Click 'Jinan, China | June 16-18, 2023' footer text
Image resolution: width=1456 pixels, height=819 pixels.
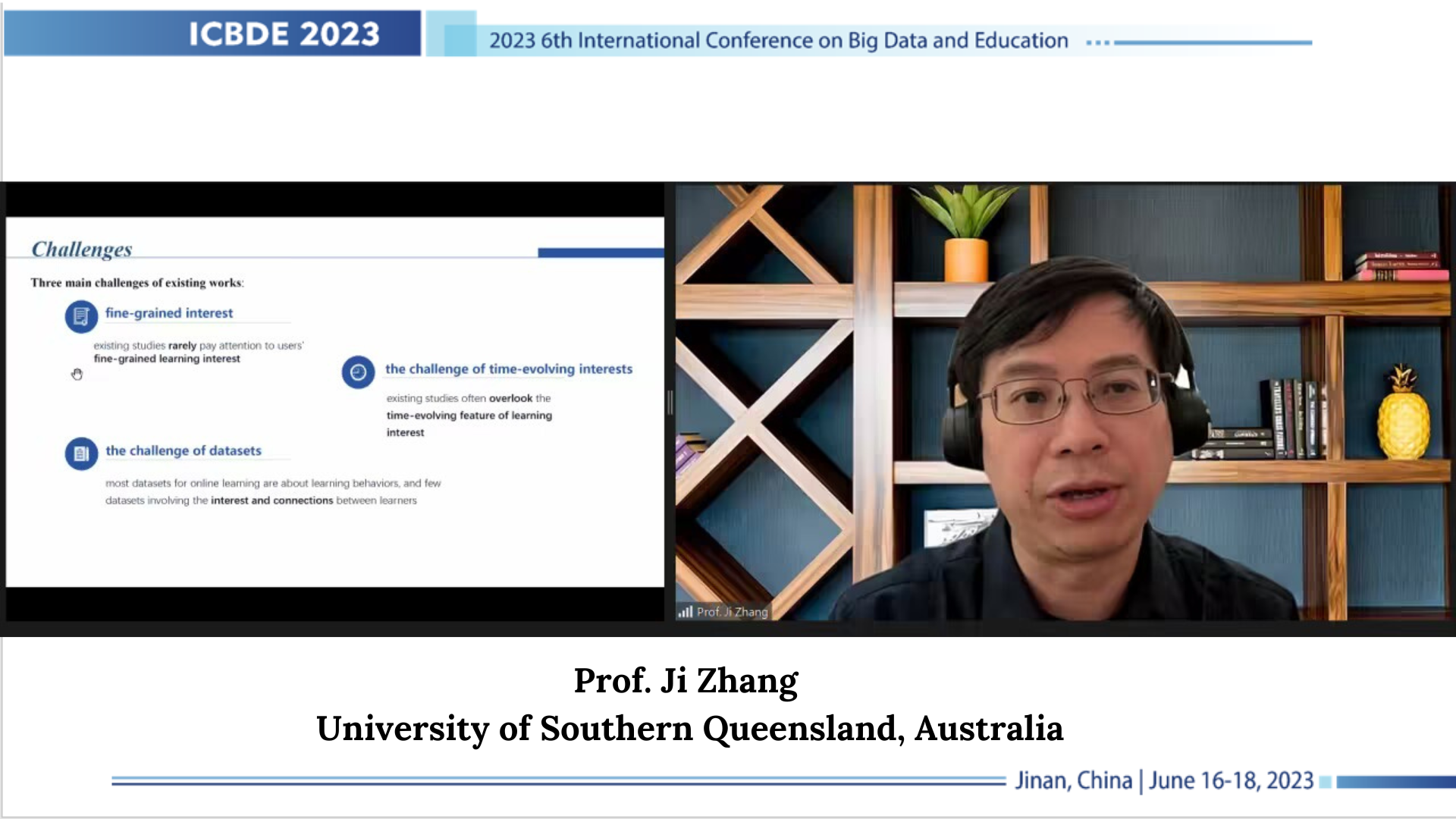(1164, 780)
